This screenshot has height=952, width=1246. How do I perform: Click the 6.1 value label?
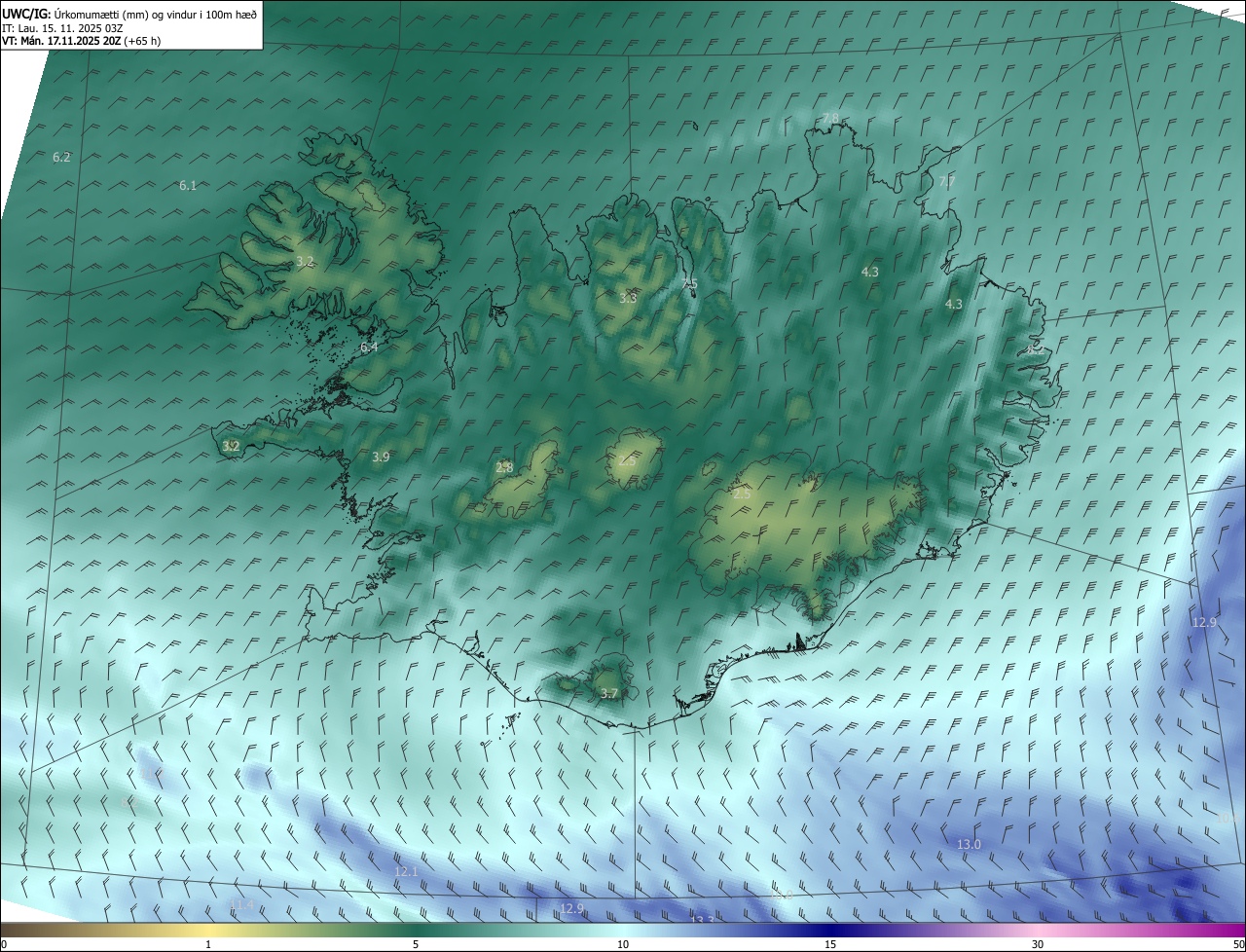tap(188, 185)
